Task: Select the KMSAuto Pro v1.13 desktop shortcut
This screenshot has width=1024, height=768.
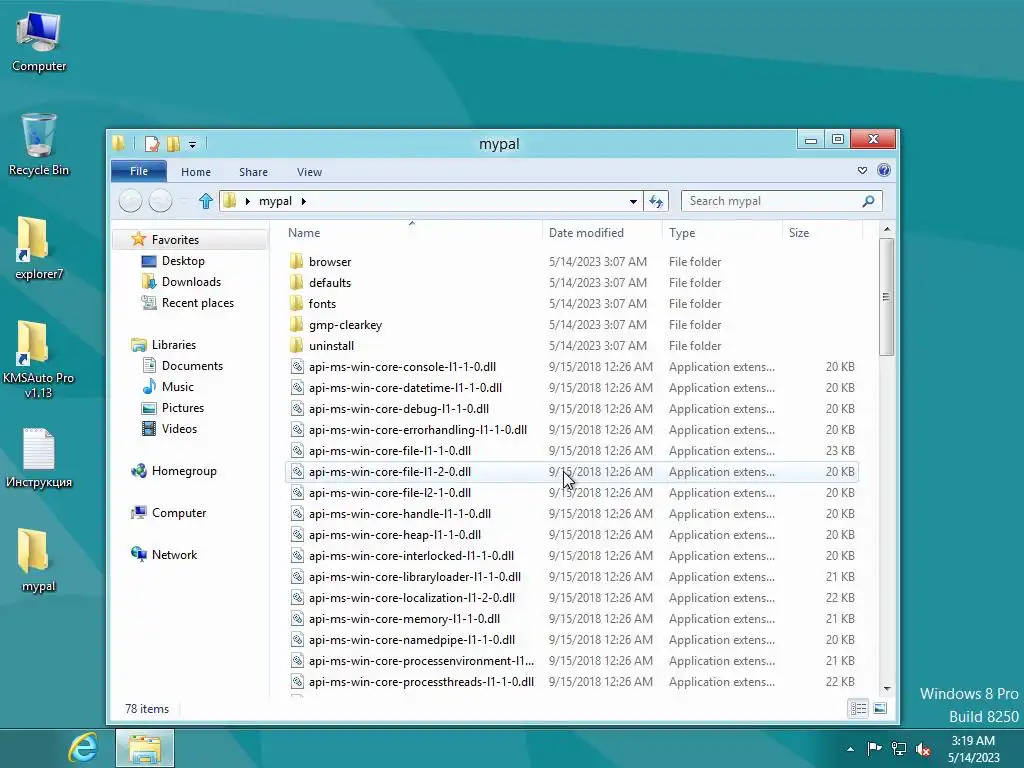Action: pos(39,359)
